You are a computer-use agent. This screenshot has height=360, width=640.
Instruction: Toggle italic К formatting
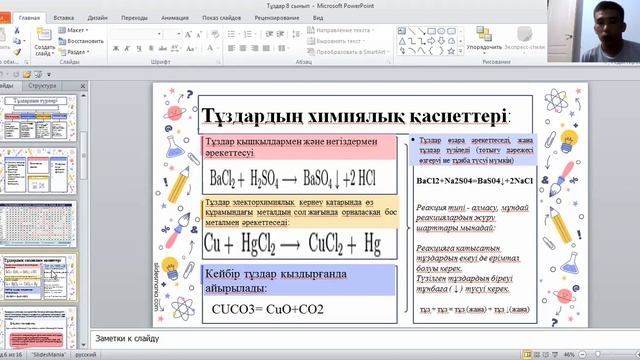tap(127, 49)
